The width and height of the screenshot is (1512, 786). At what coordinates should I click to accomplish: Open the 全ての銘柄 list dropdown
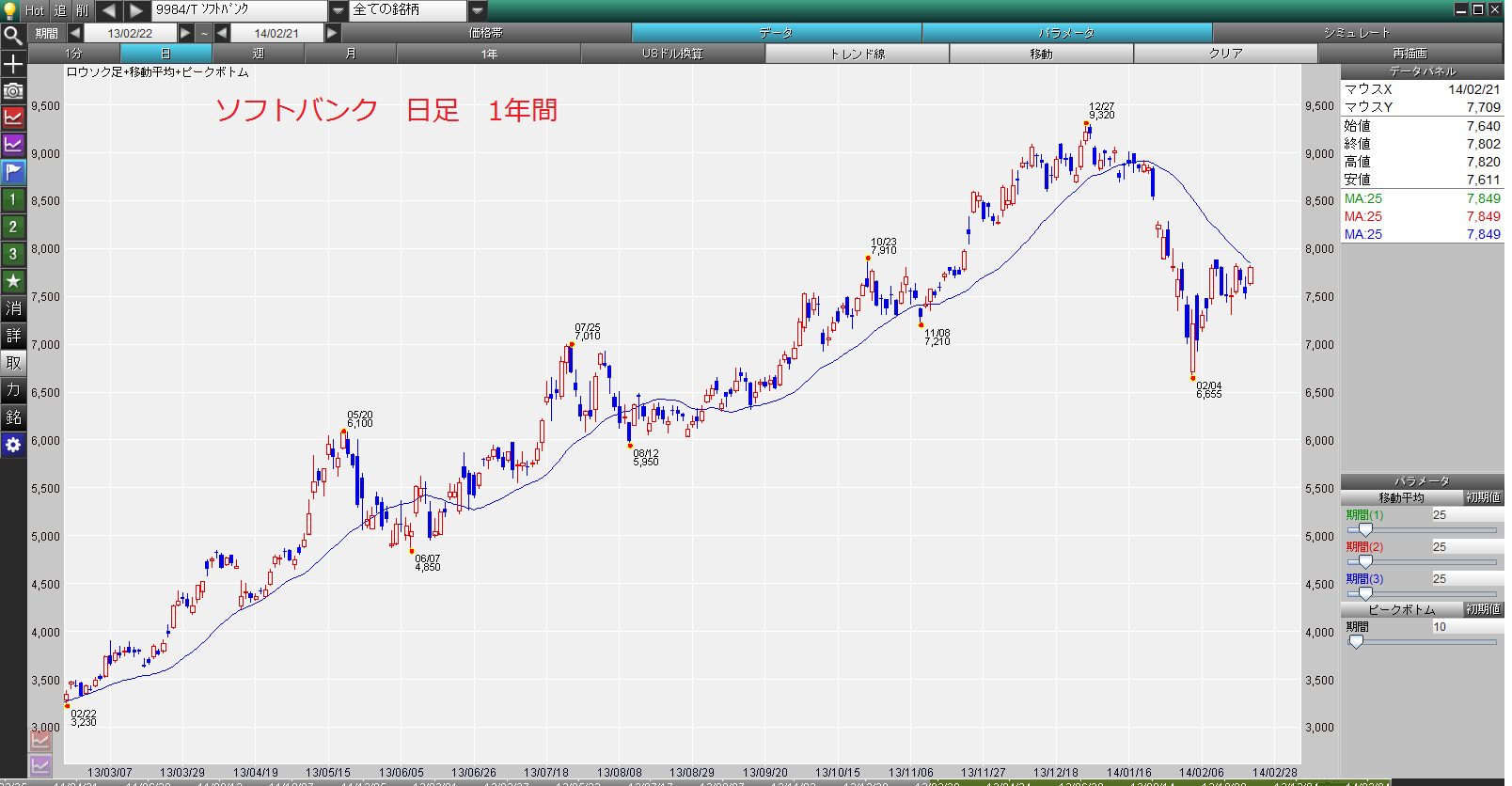click(x=478, y=10)
